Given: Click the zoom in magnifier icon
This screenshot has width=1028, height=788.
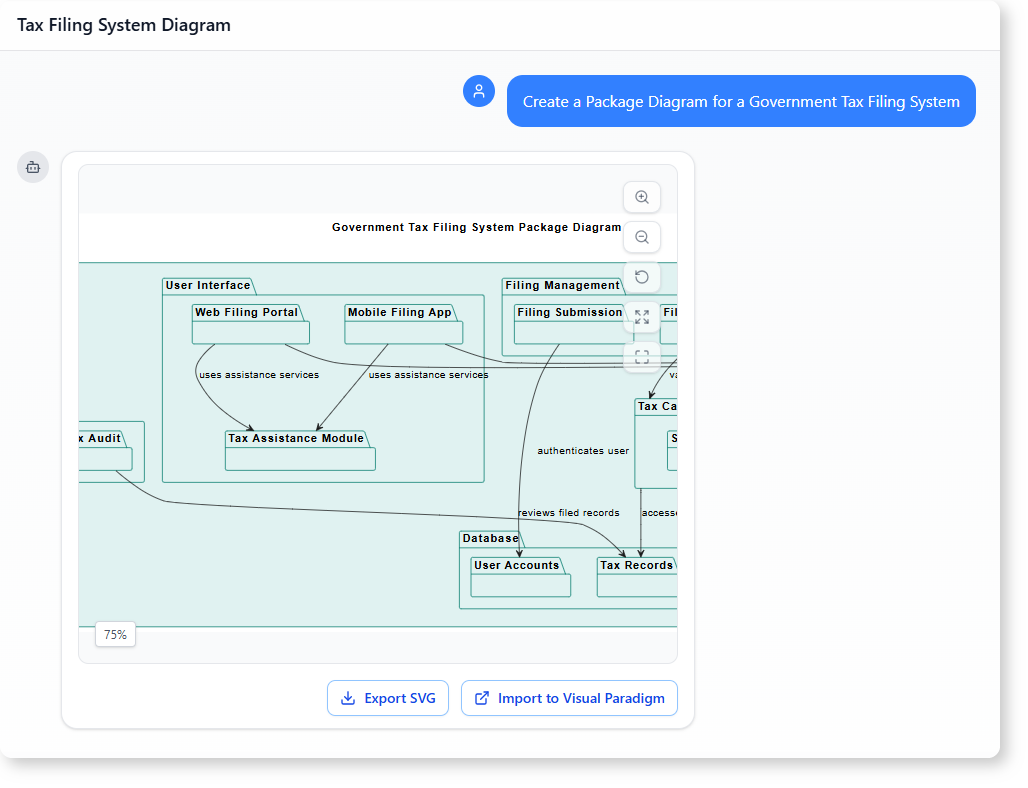Looking at the screenshot, I should (x=642, y=198).
